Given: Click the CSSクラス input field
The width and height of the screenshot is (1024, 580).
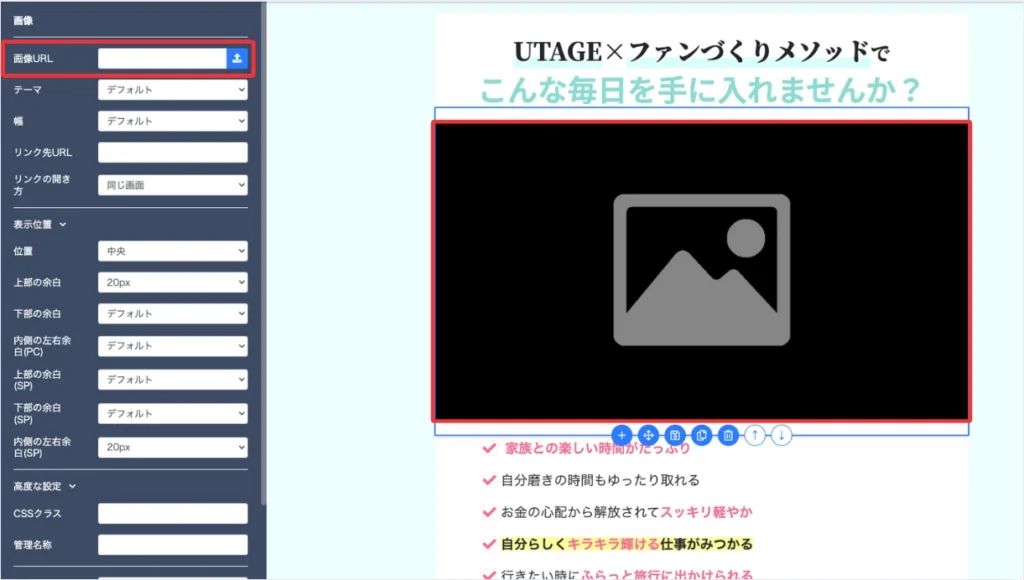Looking at the screenshot, I should pos(172,513).
